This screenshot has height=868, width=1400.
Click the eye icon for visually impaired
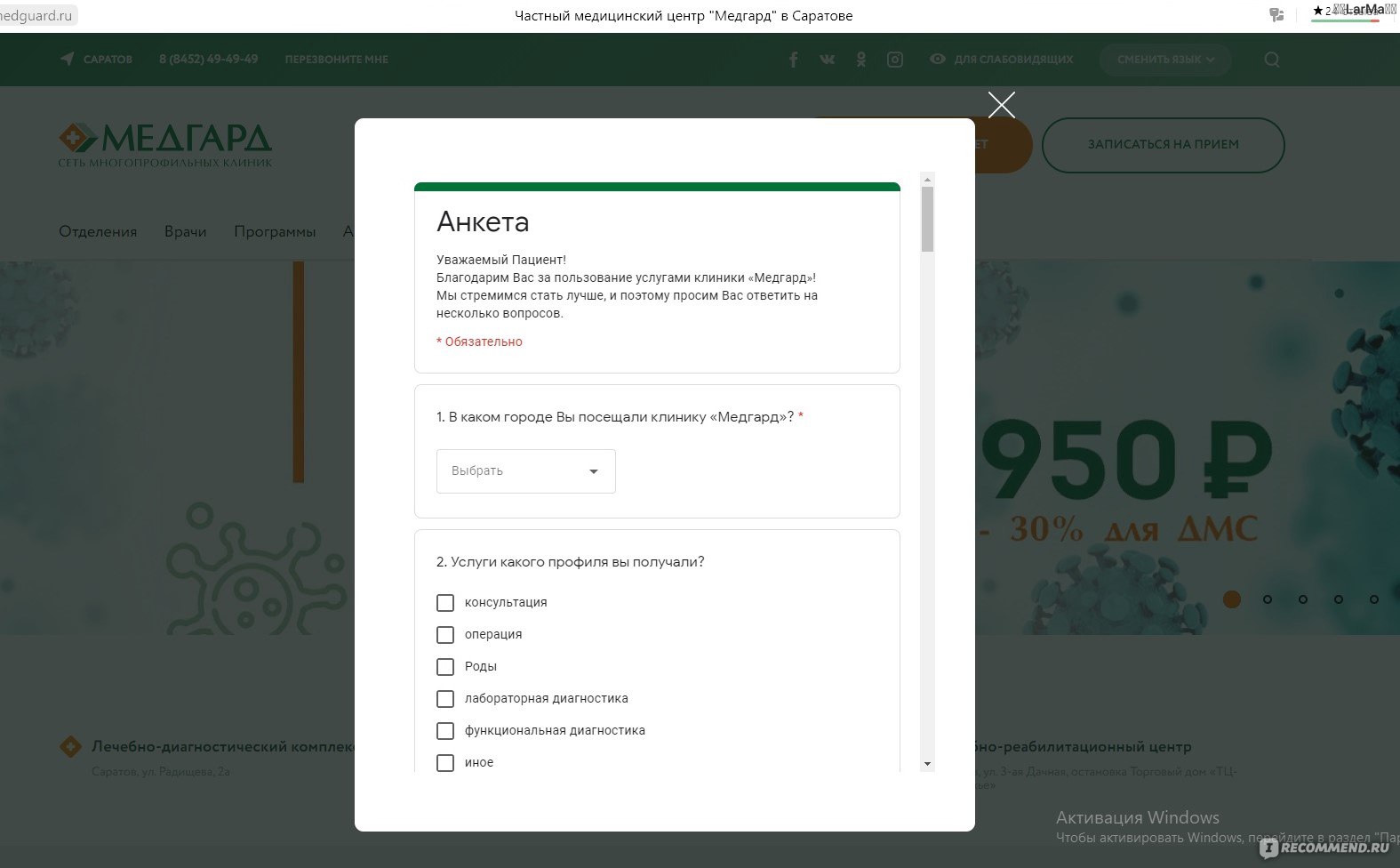[937, 59]
